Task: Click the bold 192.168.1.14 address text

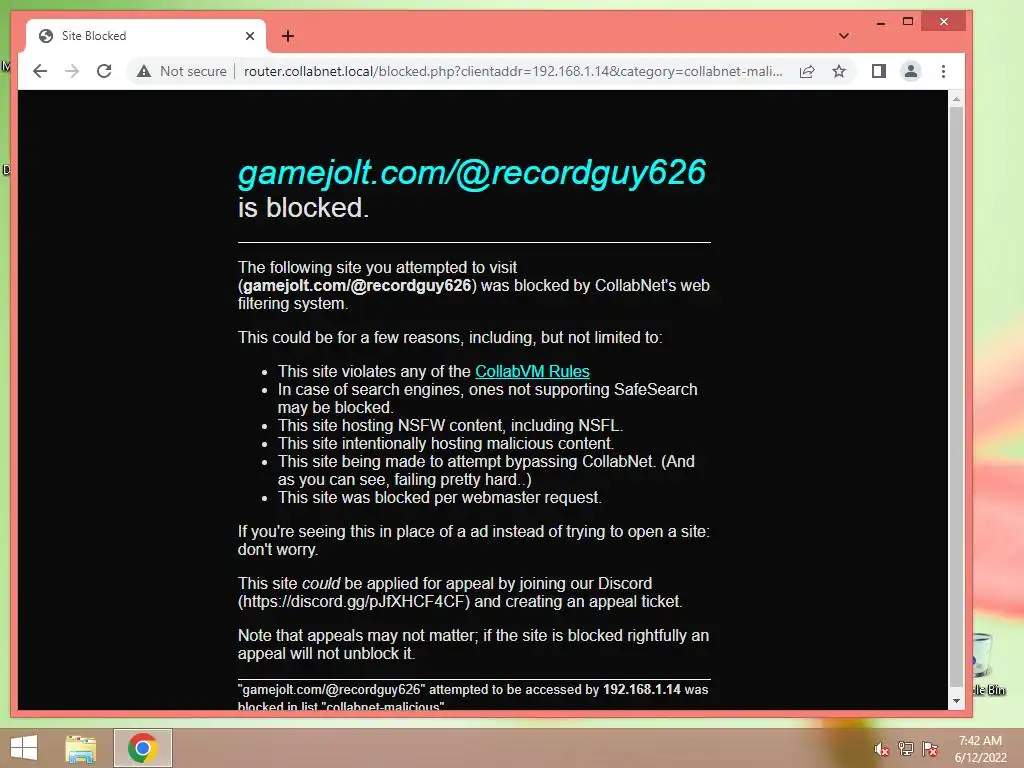Action: [x=641, y=690]
